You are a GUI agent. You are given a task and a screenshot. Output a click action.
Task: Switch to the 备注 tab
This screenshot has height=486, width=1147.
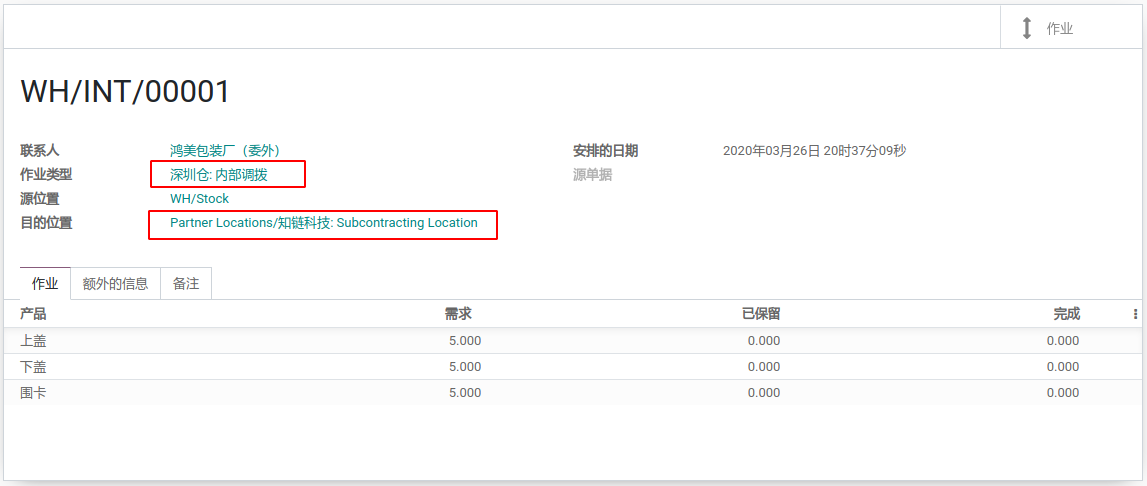coord(186,284)
